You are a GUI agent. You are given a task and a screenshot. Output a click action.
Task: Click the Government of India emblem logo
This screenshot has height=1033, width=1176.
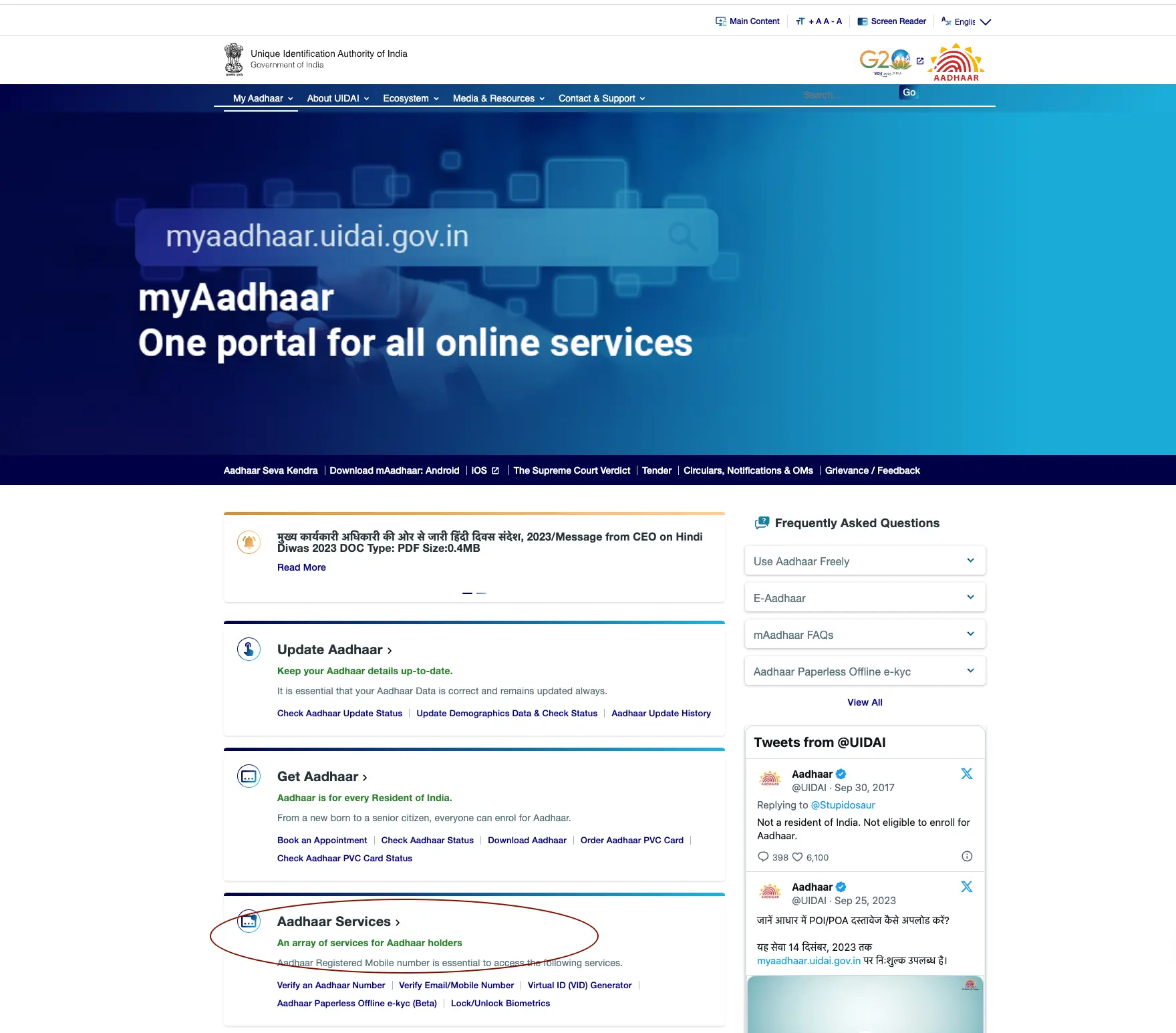[233, 59]
